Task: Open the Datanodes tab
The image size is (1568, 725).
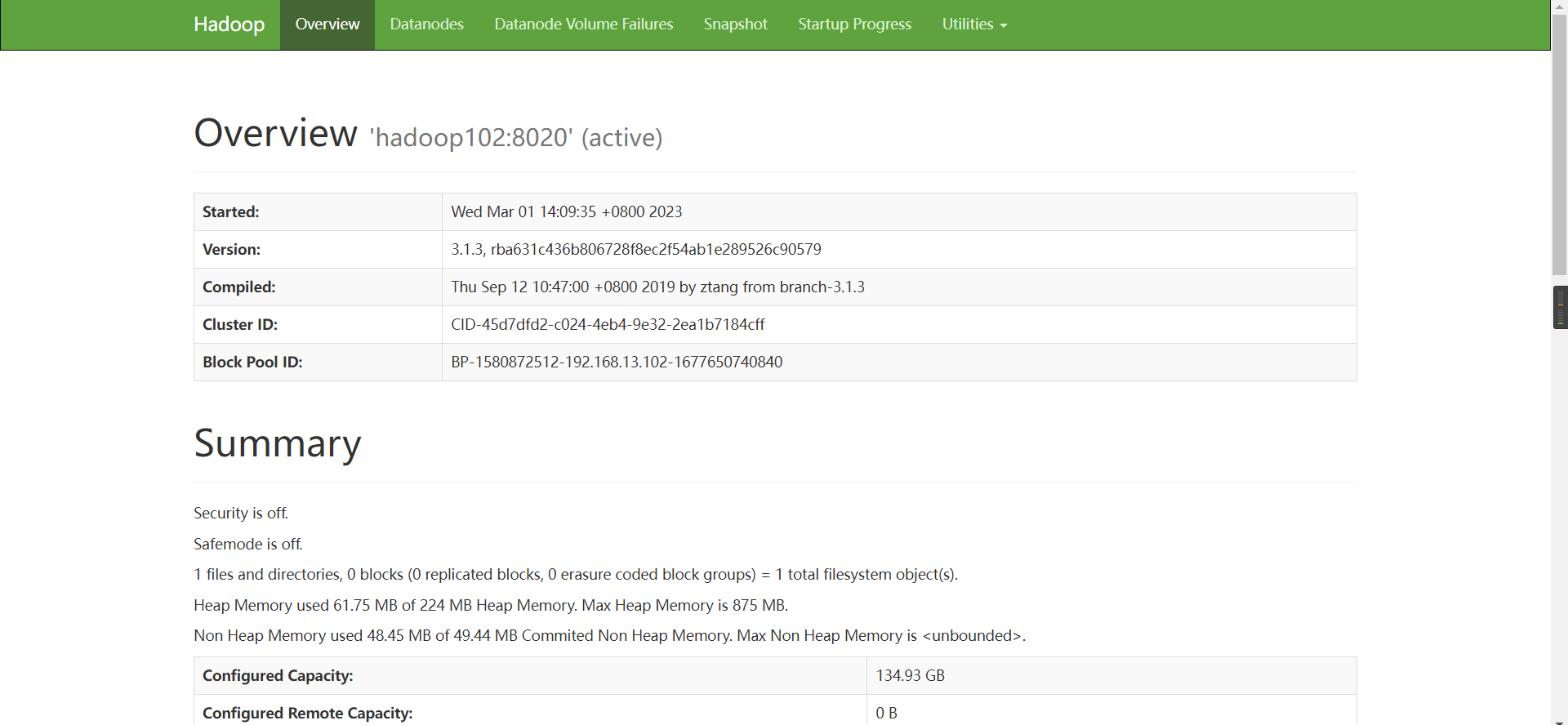Action: pos(426,24)
